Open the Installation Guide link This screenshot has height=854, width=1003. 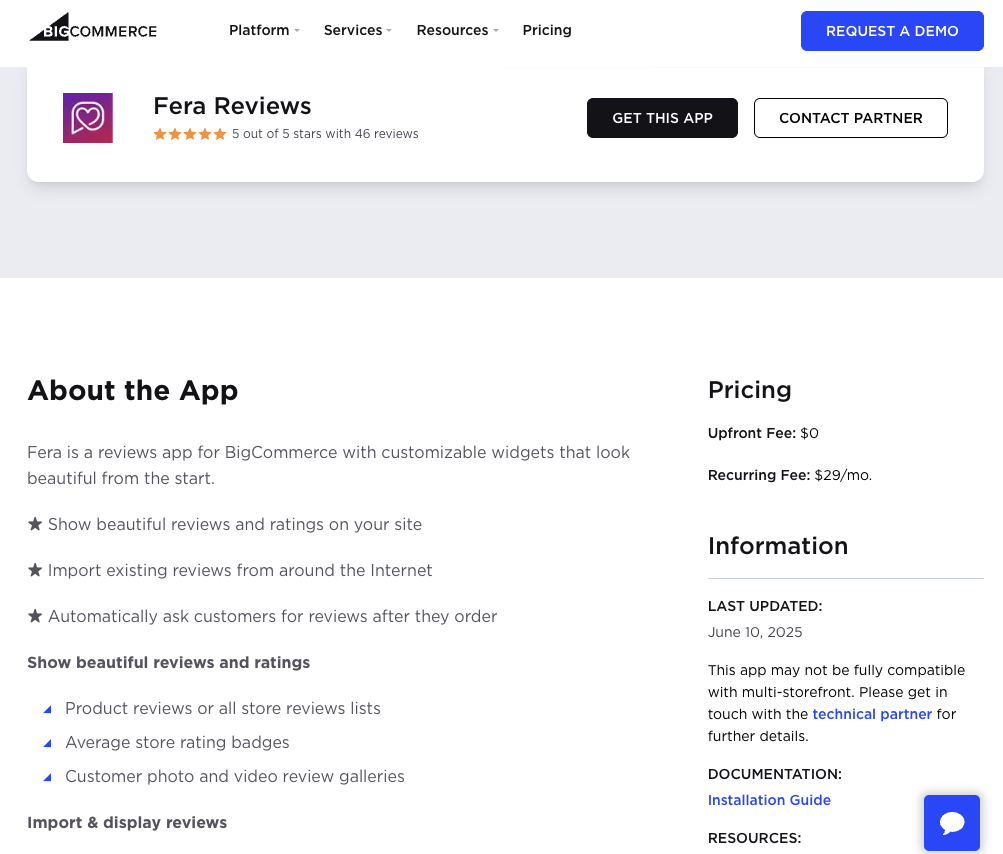click(x=769, y=800)
